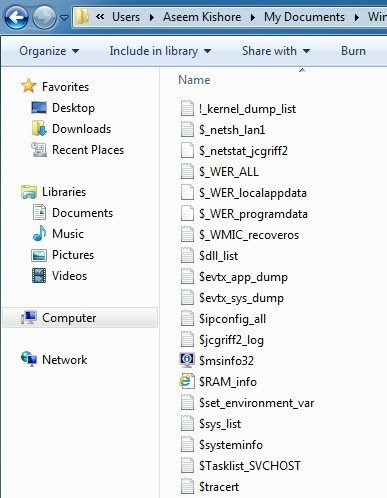Screen dimensions: 387x498
Task: Click the Forward navigation arrow button
Action: tap(44, 17)
